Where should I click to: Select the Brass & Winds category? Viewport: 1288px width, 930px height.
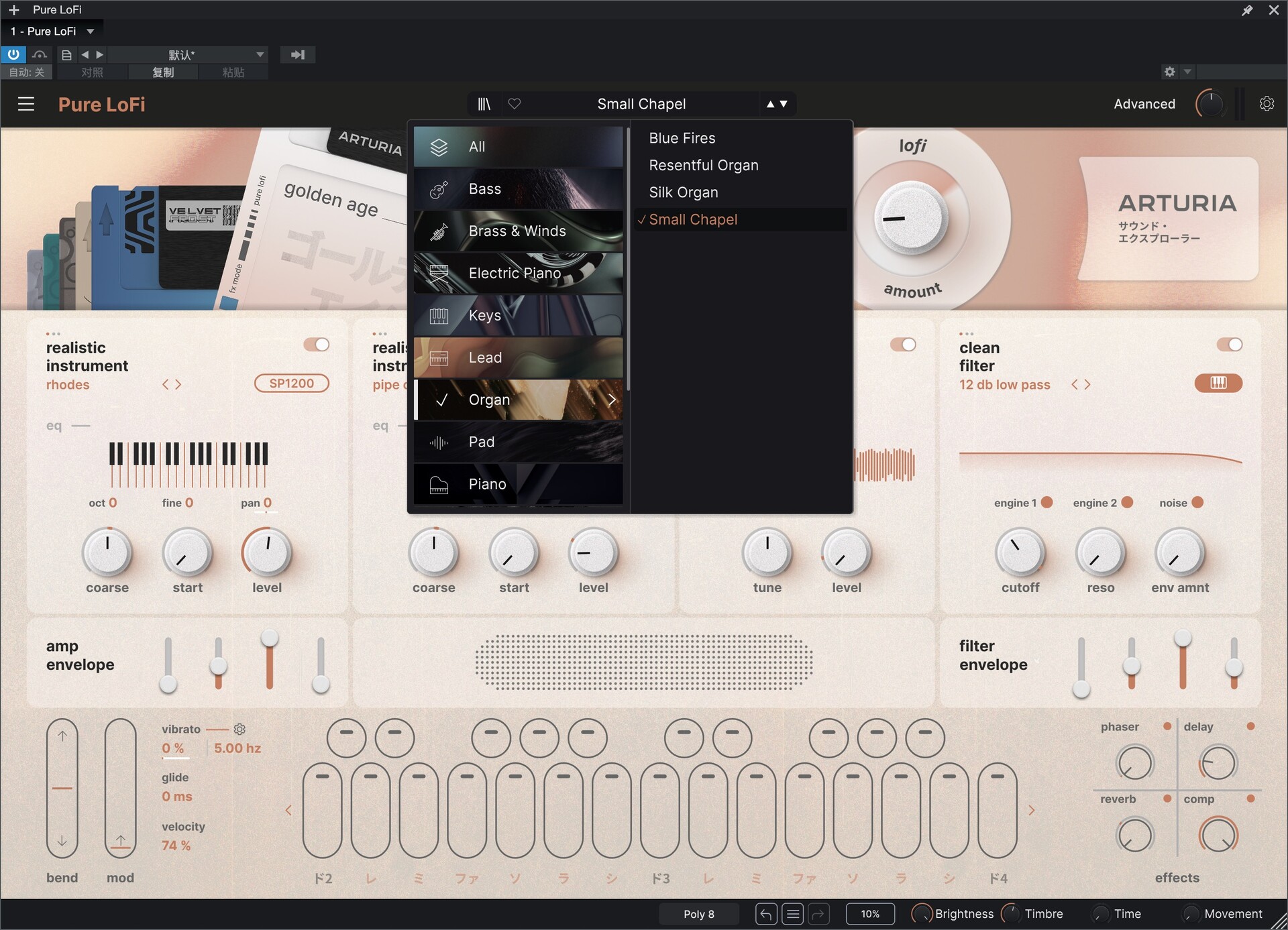518,231
